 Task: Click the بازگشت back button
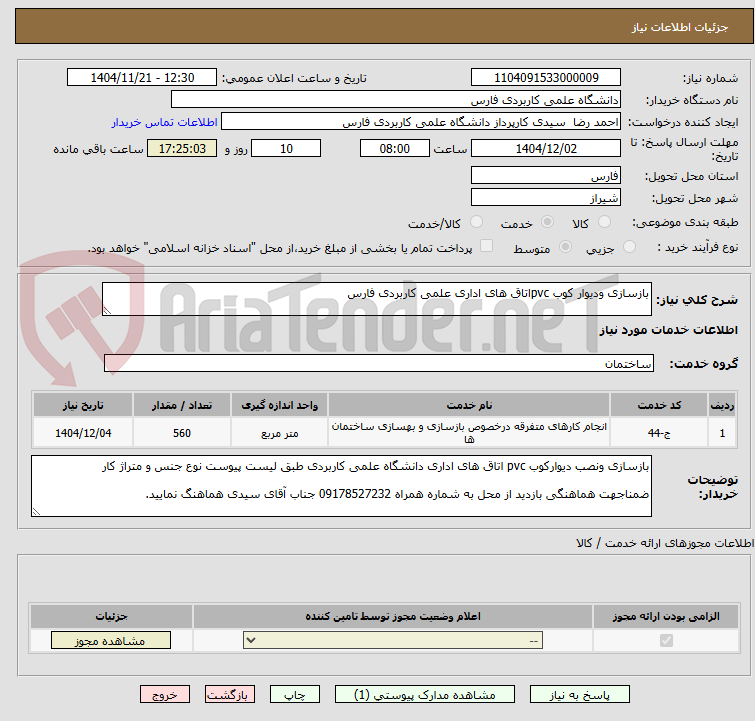click(230, 695)
